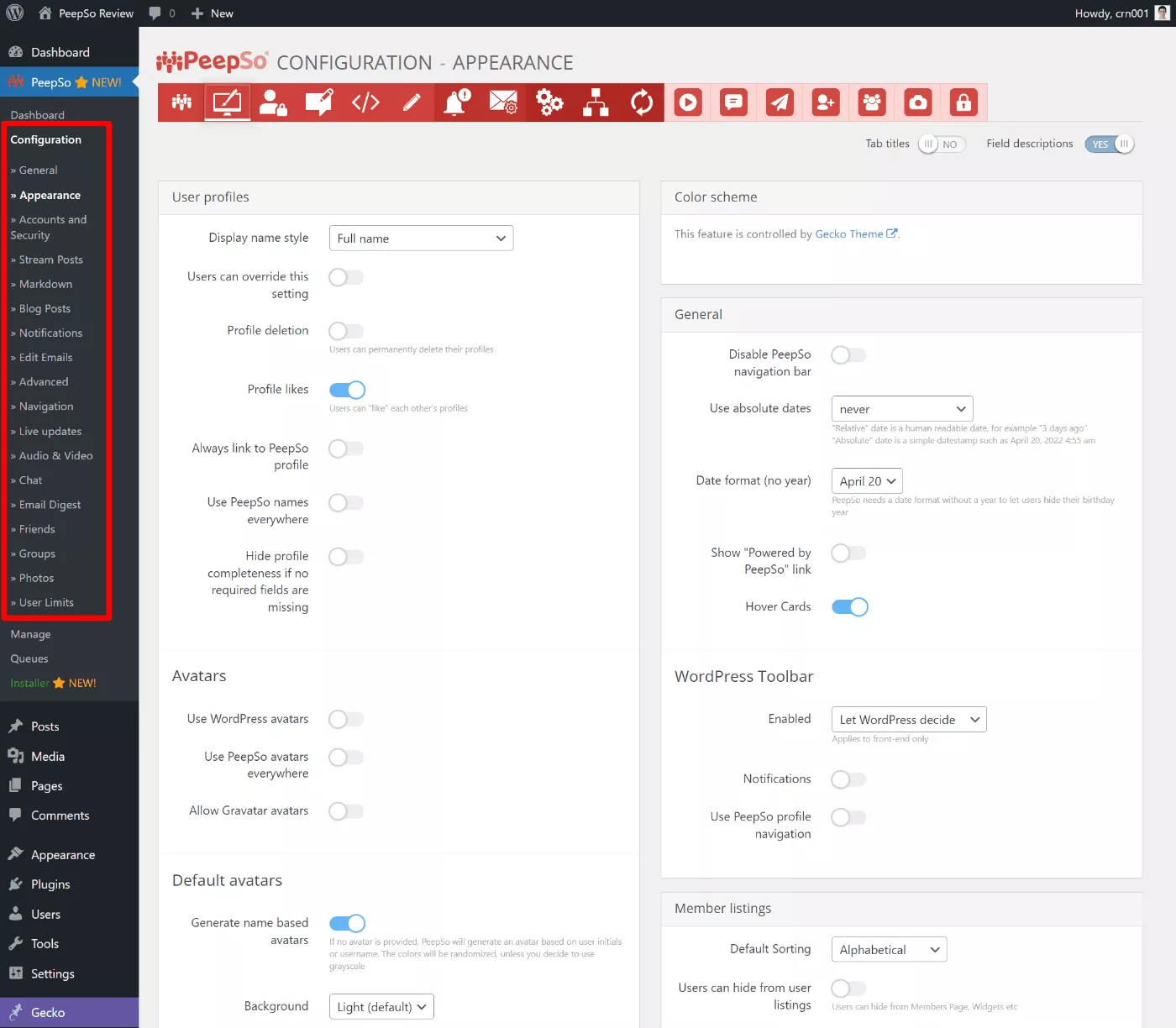Open the Groups people toolbar icon
This screenshot has height=1028, width=1176.
(872, 102)
